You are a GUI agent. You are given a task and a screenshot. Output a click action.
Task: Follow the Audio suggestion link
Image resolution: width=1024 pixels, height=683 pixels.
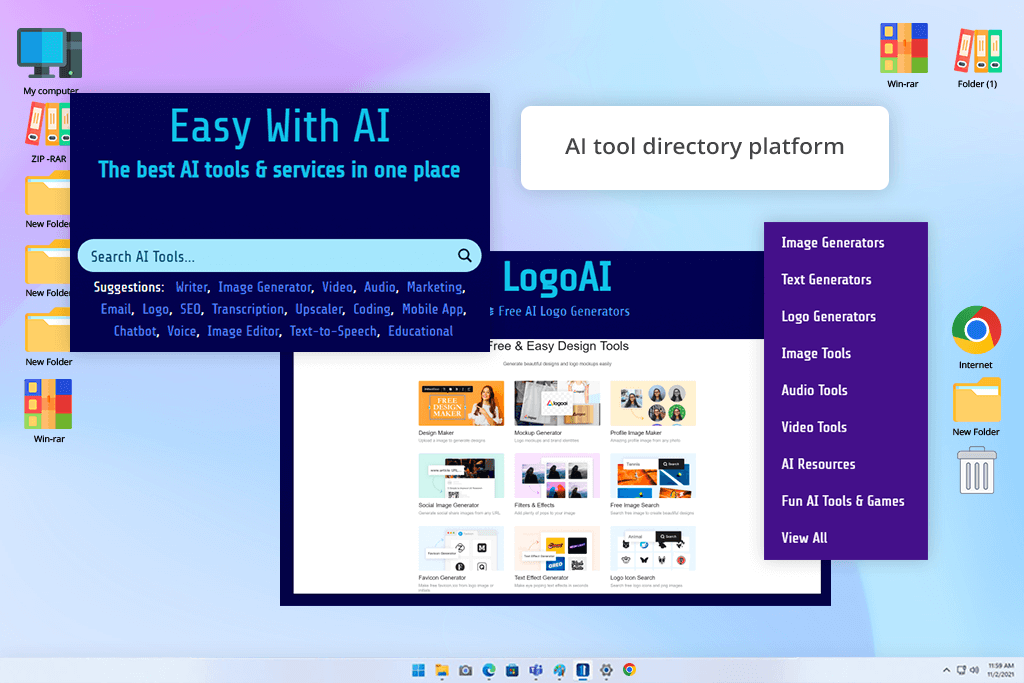(379, 287)
